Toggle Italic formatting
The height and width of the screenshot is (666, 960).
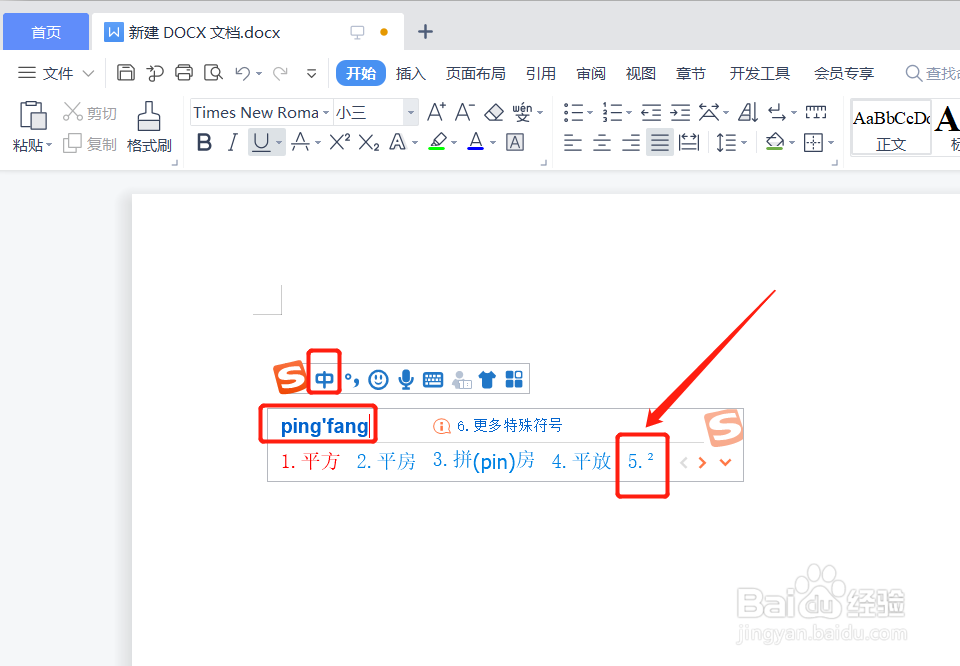click(x=233, y=143)
